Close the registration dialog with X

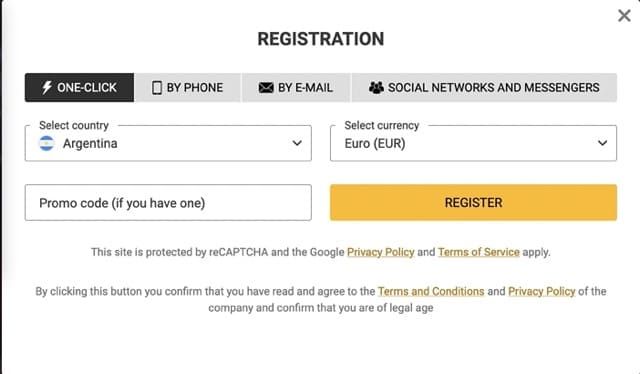[624, 16]
